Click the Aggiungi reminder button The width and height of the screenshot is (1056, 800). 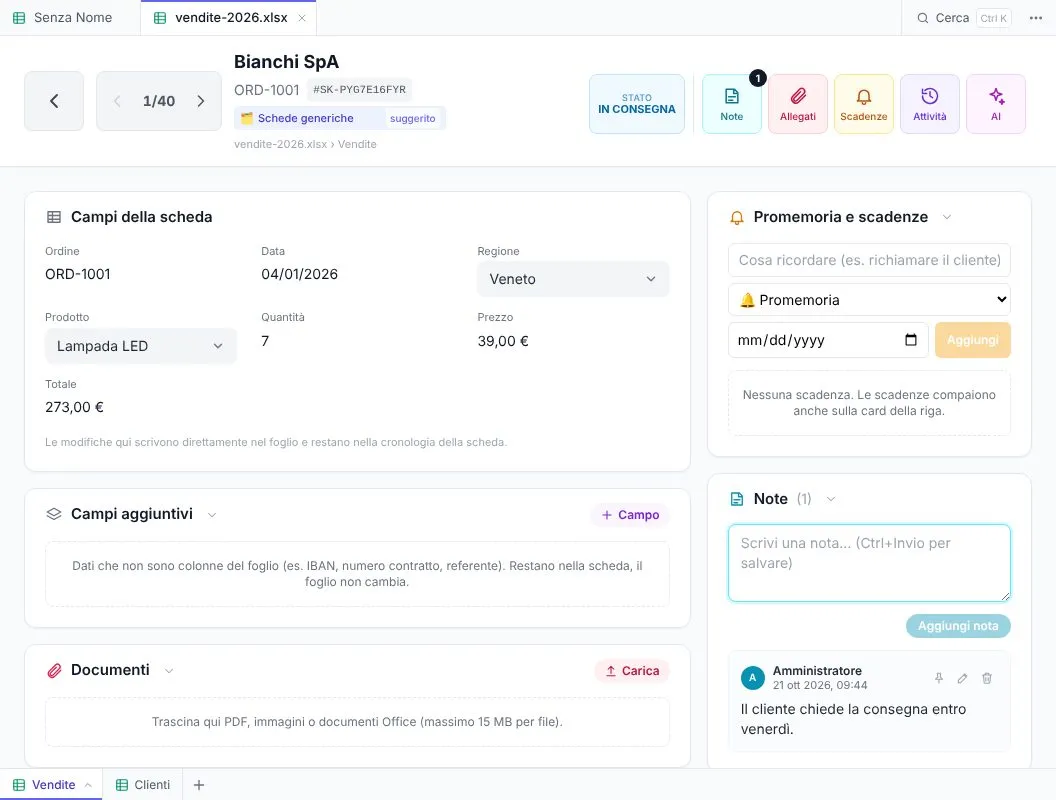972,340
